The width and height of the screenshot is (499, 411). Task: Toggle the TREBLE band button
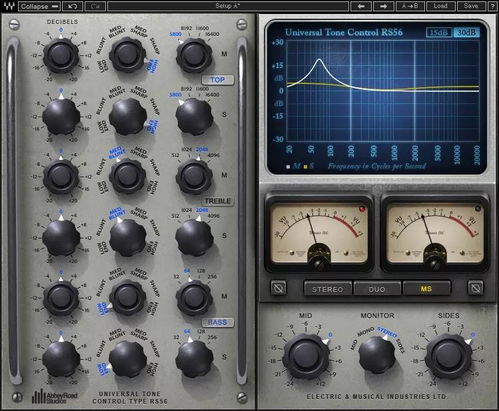[x=218, y=201]
